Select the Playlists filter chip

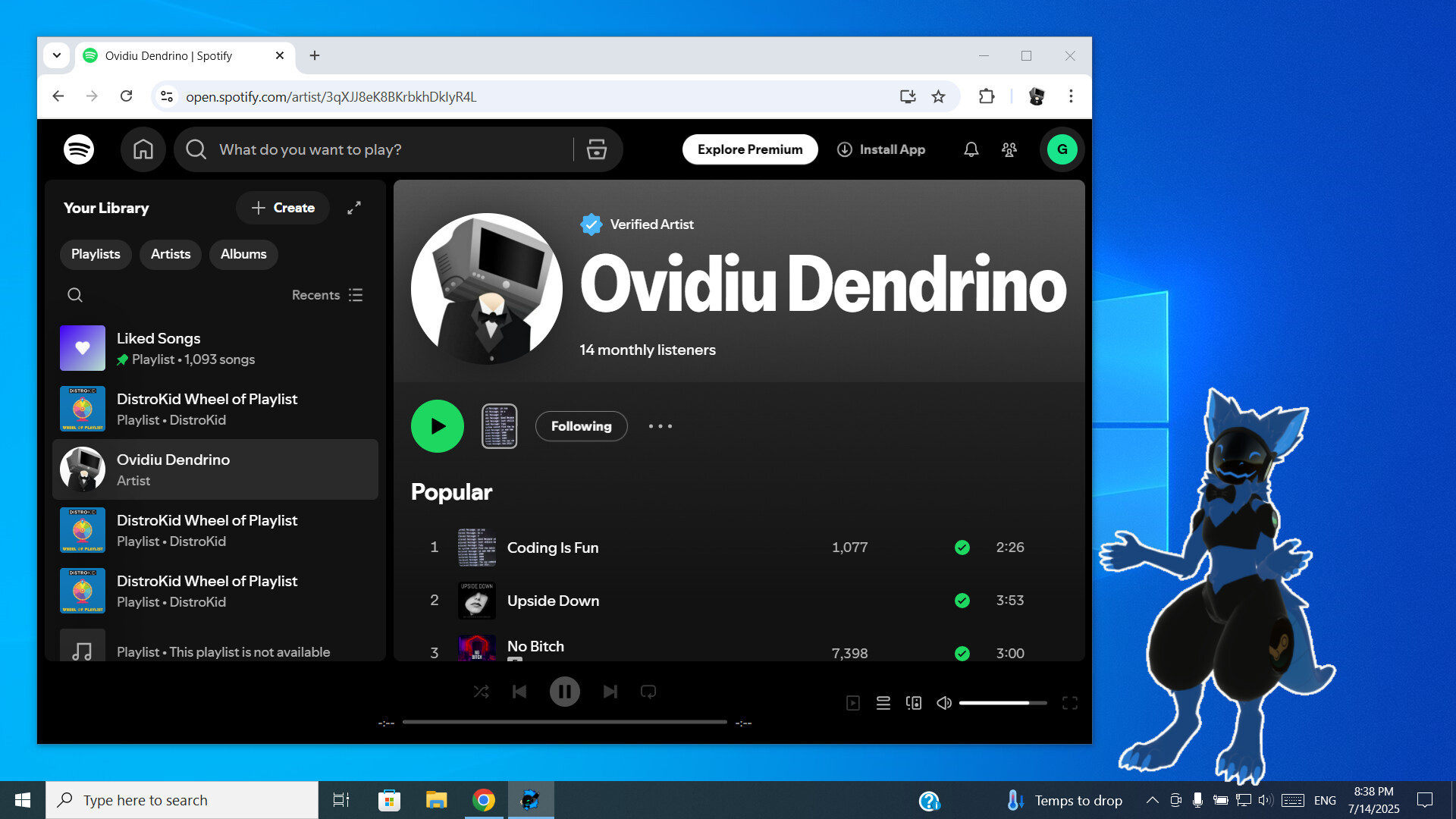click(x=96, y=254)
